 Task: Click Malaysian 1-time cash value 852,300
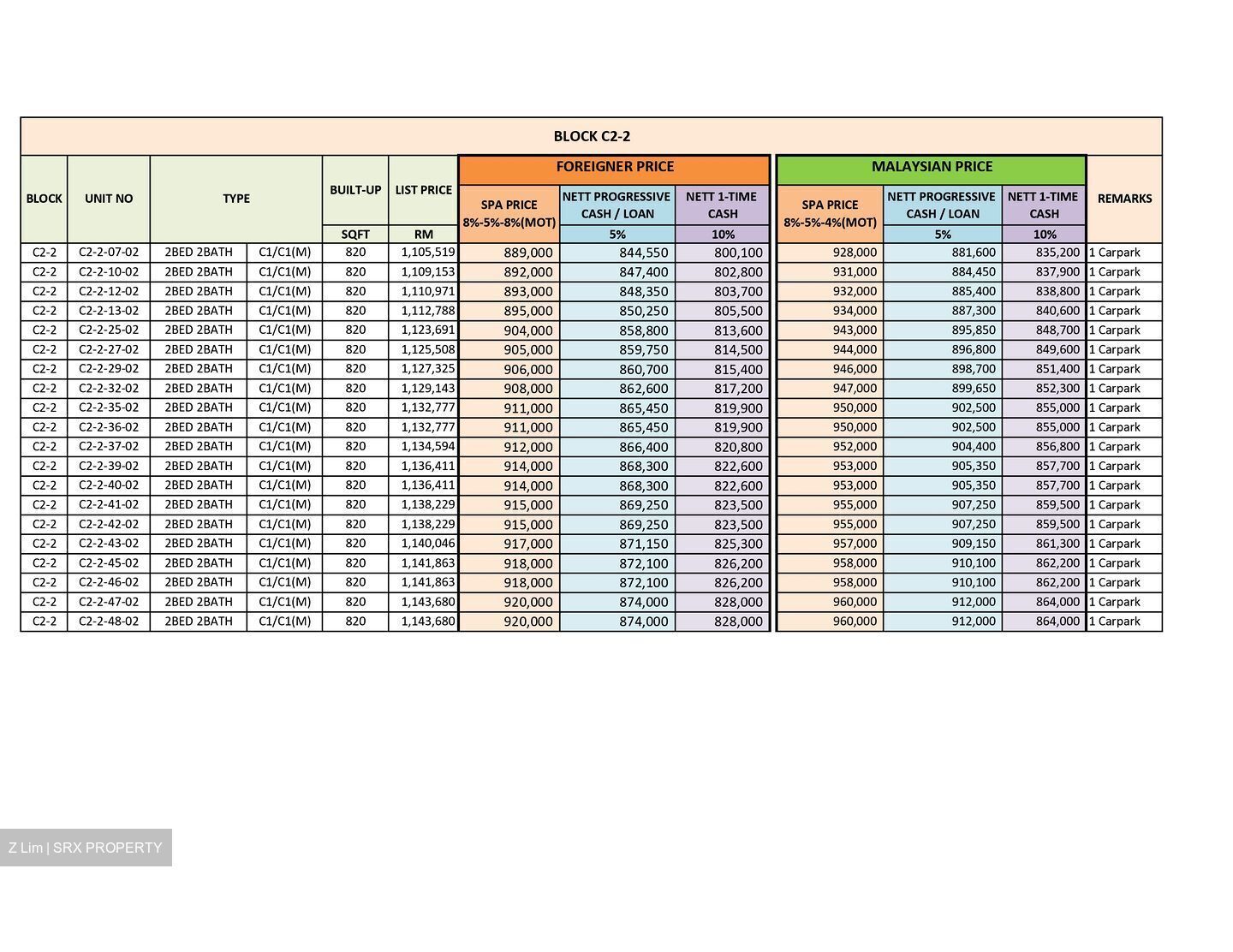1057,389
